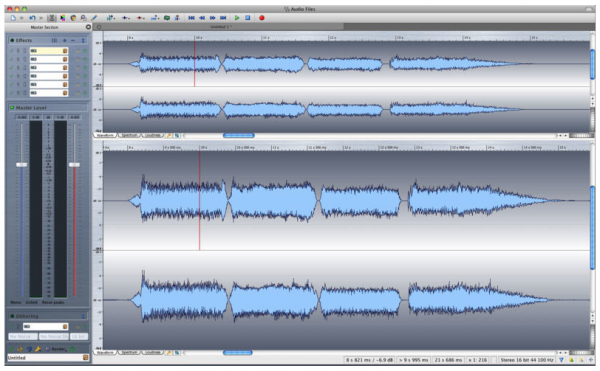The width and height of the screenshot is (600, 371).
Task: Click the blue stop button
Action: pos(248,18)
